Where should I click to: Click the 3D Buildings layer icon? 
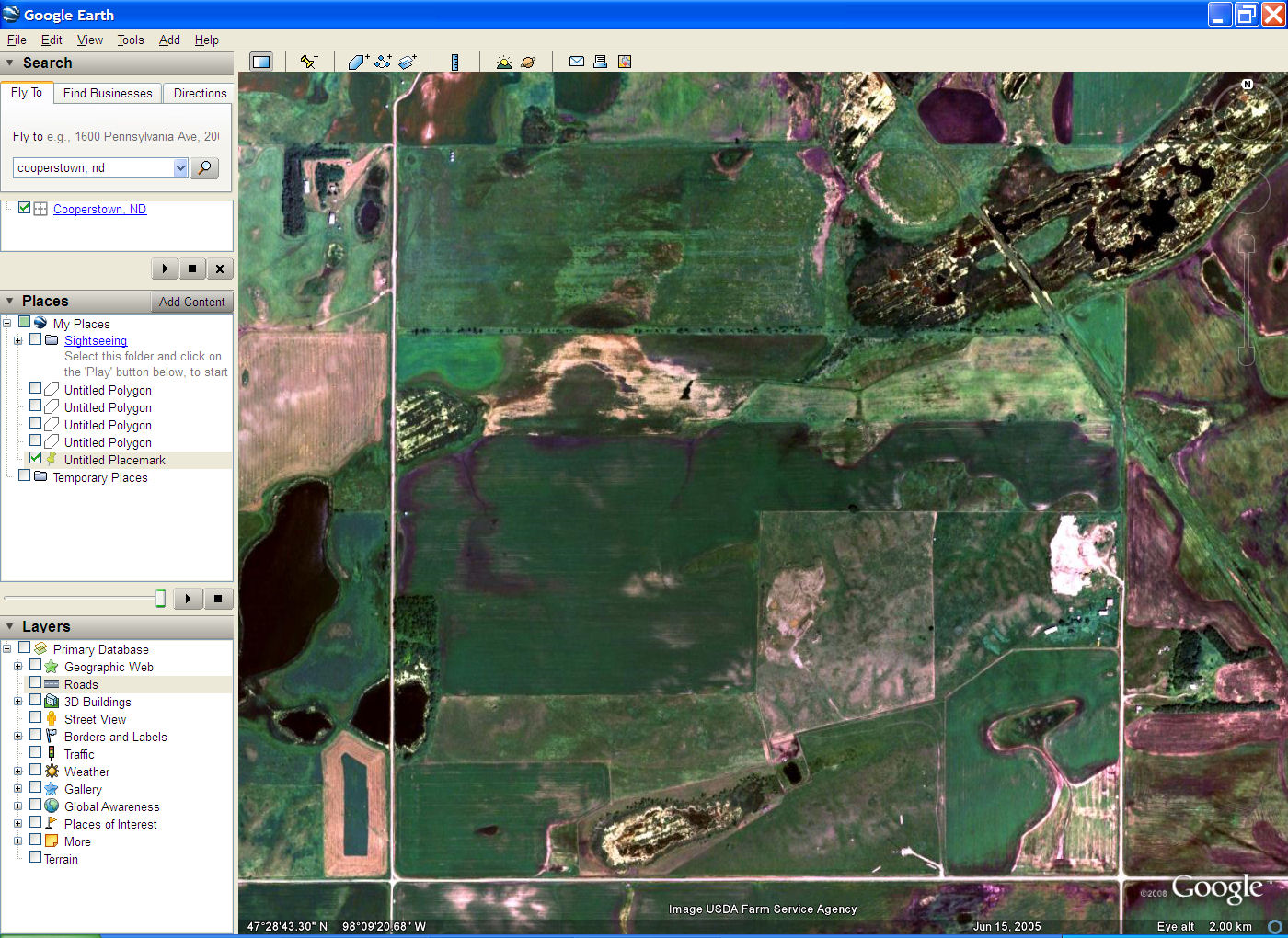pyautogui.click(x=52, y=701)
